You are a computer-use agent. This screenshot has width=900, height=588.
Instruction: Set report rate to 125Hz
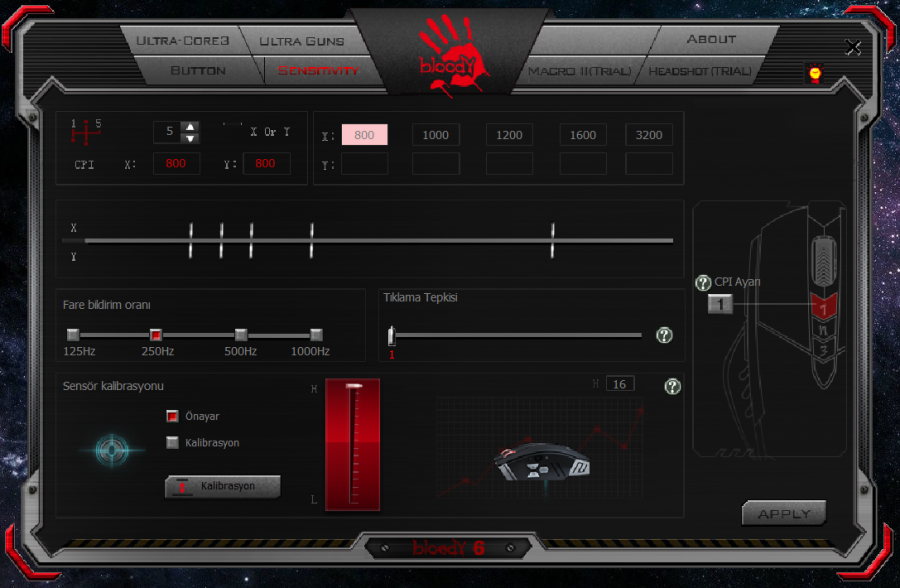point(73,335)
